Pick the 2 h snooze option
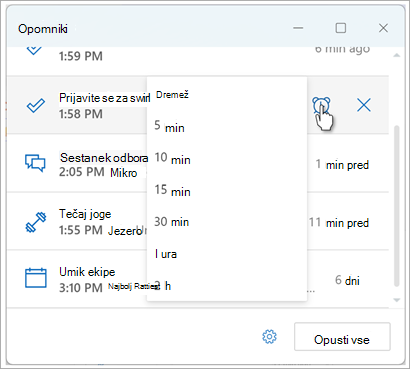 pyautogui.click(x=227, y=286)
